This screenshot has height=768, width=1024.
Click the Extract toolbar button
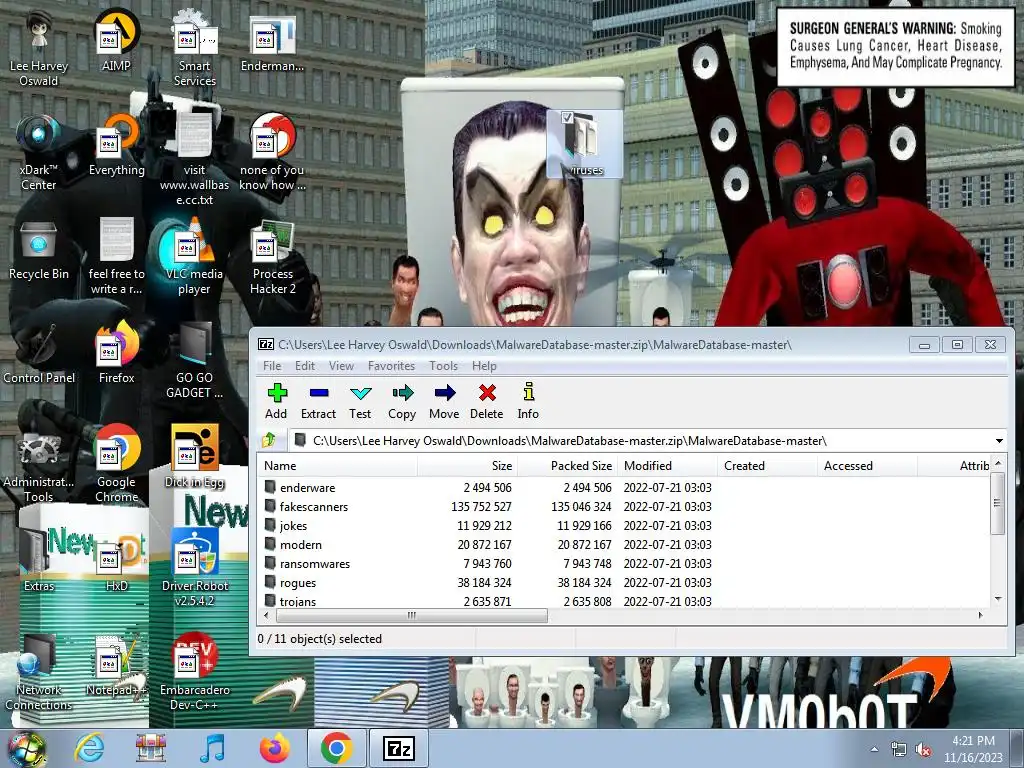[x=318, y=401]
